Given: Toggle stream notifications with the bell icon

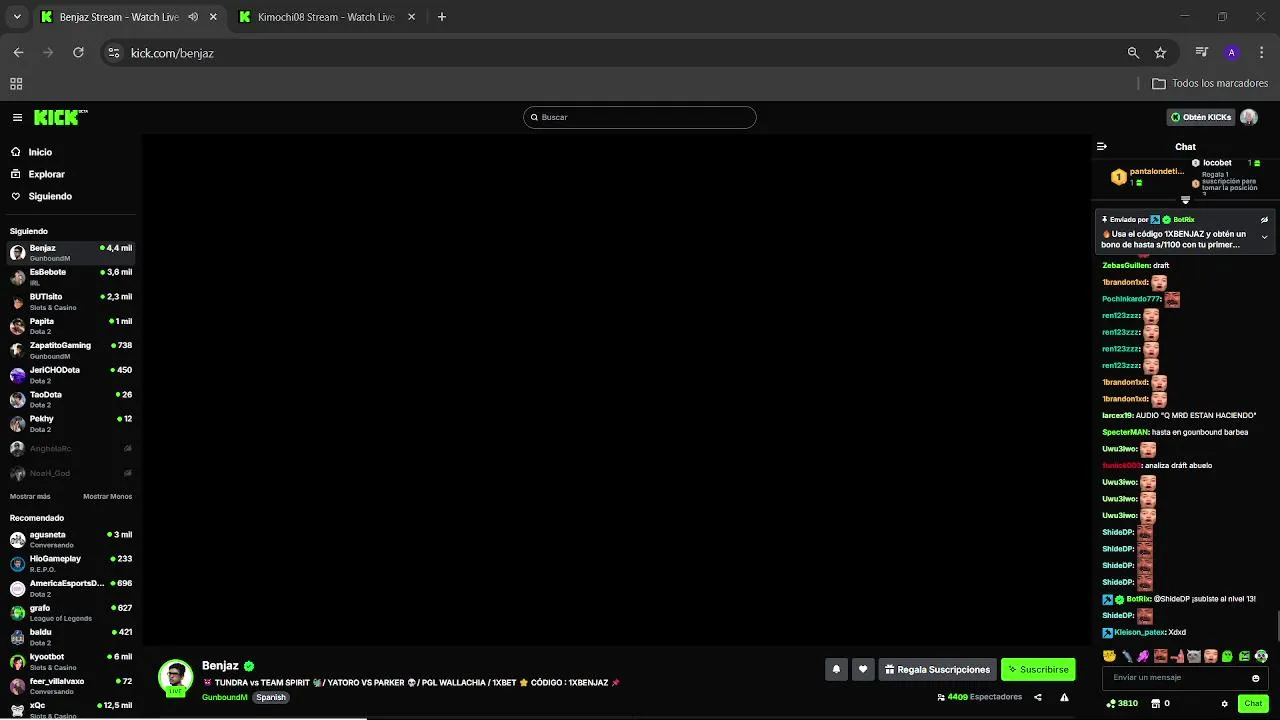Looking at the screenshot, I should 836,669.
